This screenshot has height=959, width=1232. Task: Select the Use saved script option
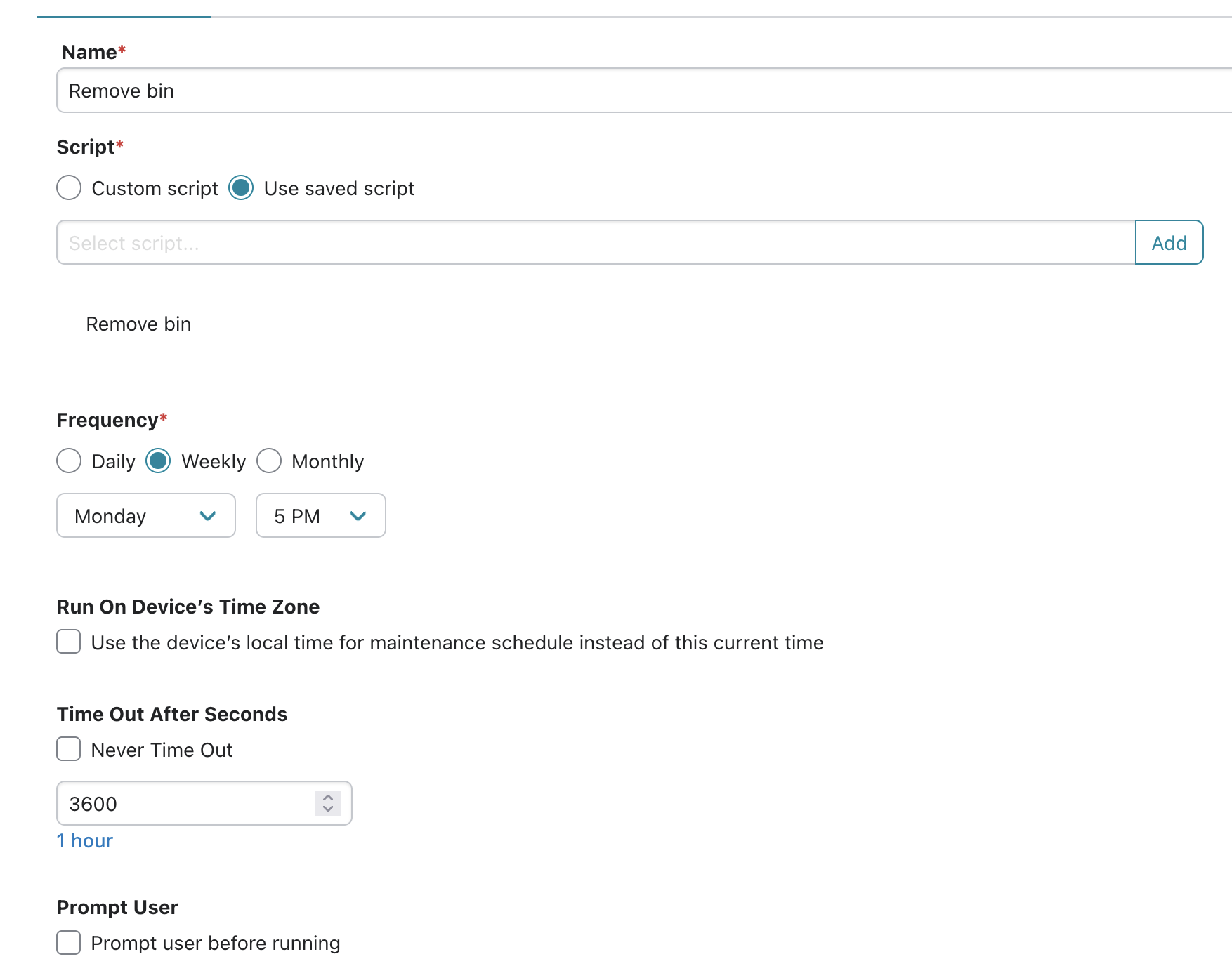[241, 188]
